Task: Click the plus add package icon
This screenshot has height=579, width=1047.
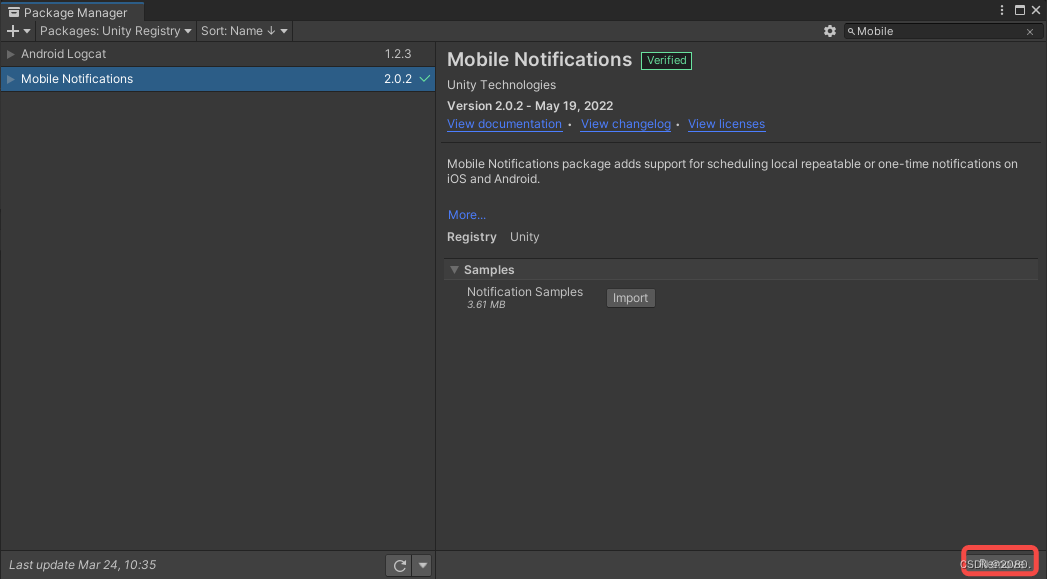Action: [x=13, y=31]
